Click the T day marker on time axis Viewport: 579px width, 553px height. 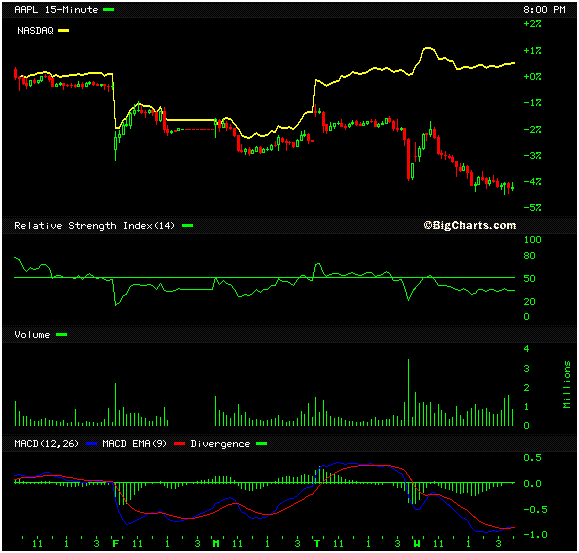coord(316,543)
